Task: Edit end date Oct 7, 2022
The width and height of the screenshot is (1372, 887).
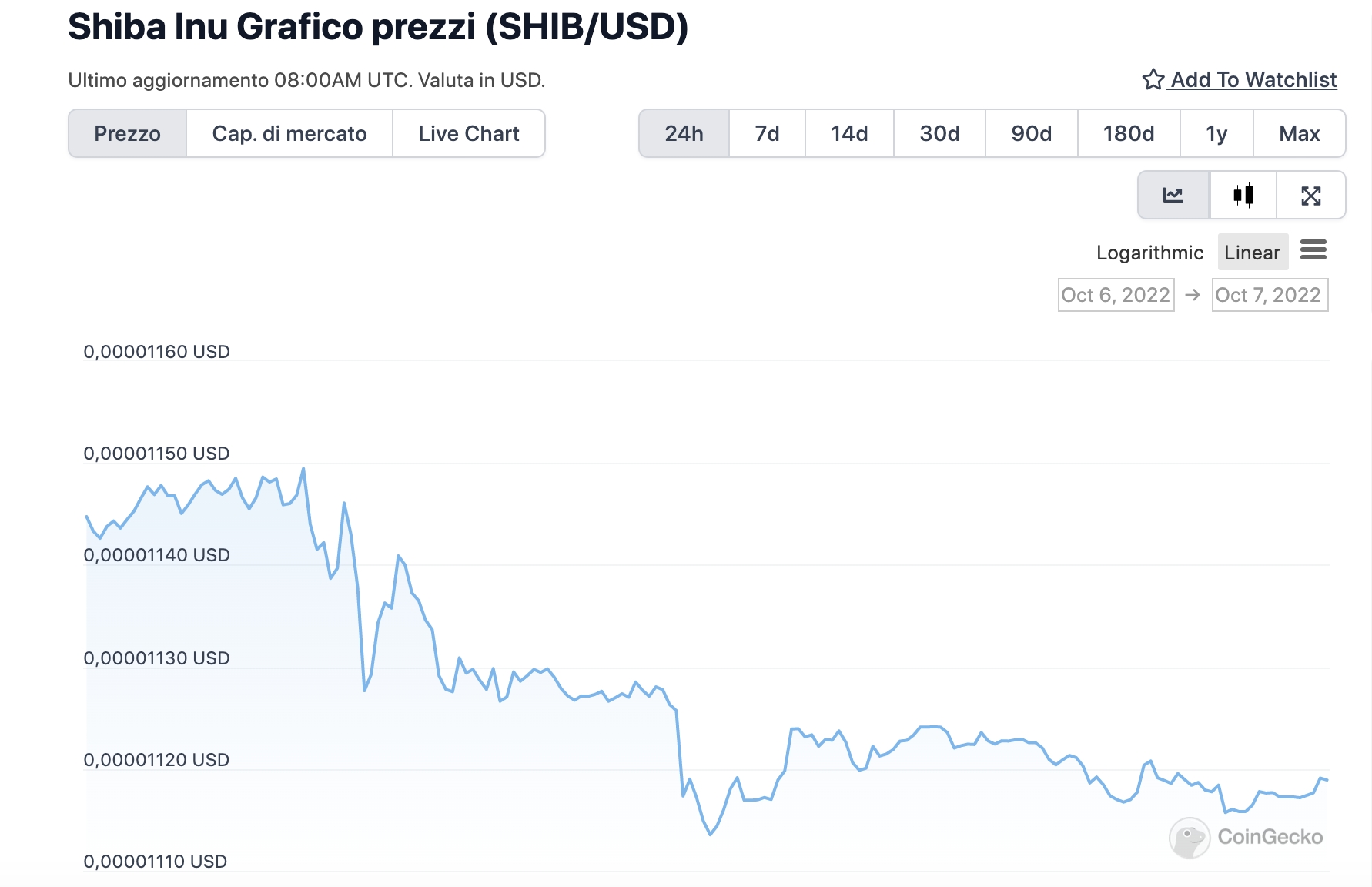Action: (1270, 295)
